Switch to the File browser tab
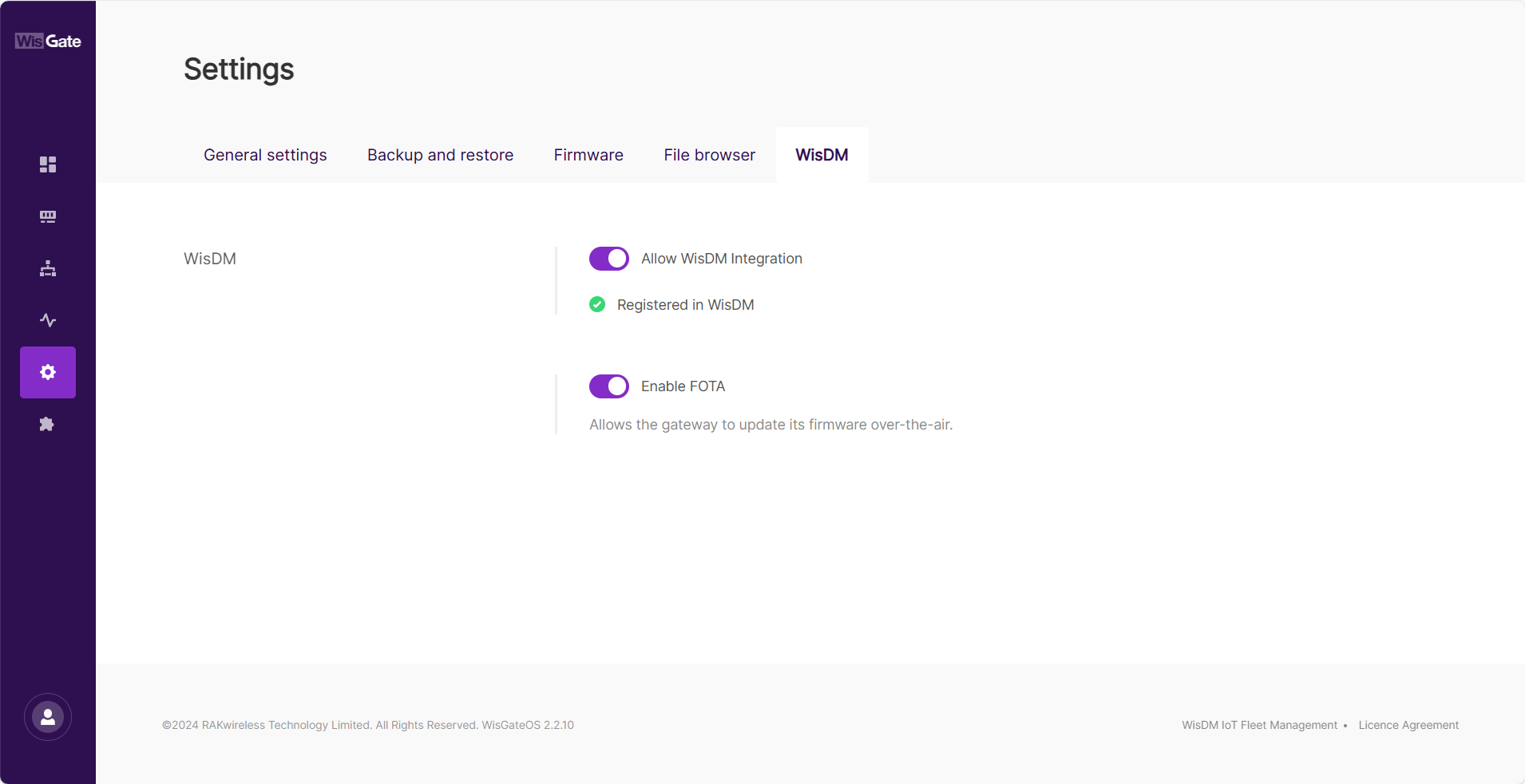The height and width of the screenshot is (784, 1525). (x=709, y=155)
